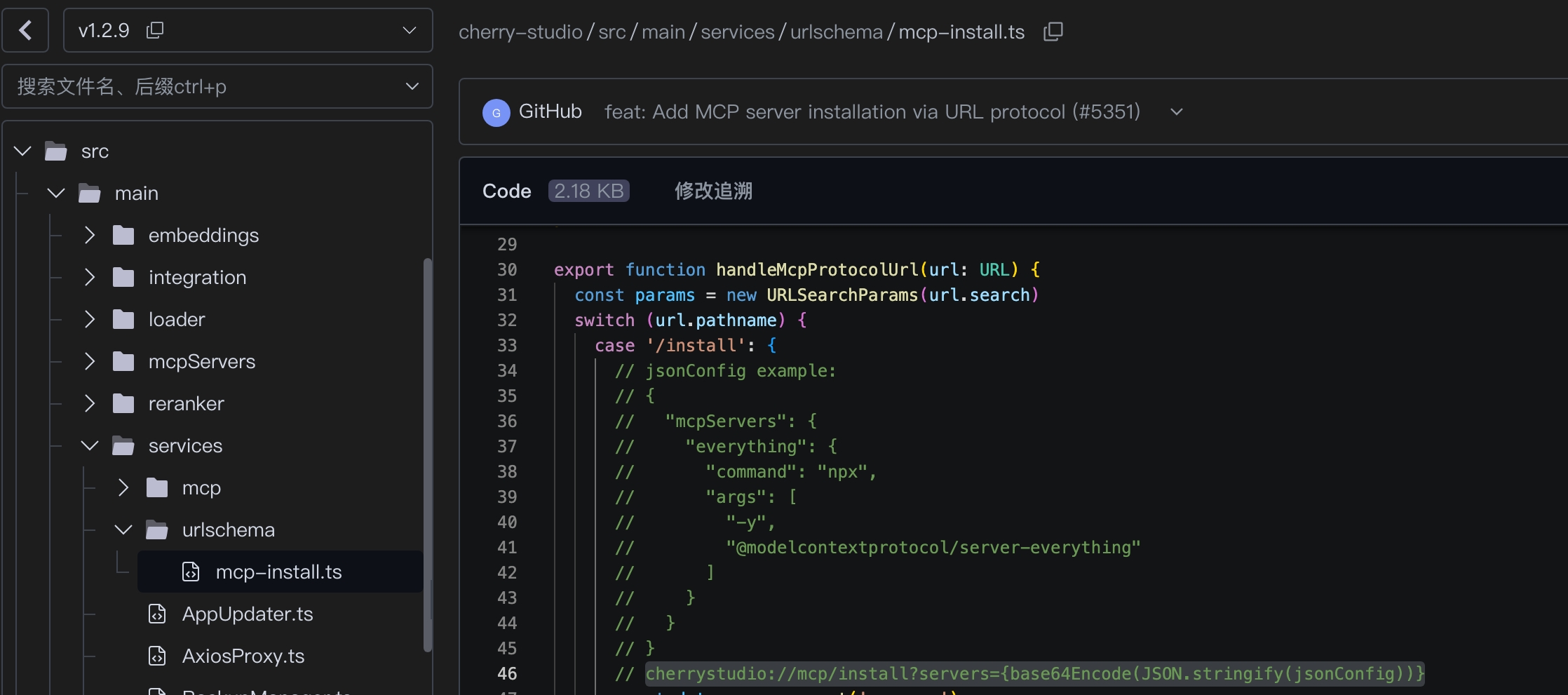Click line number 46 in the gutter
Screen dimensions: 1568x695
click(507, 674)
